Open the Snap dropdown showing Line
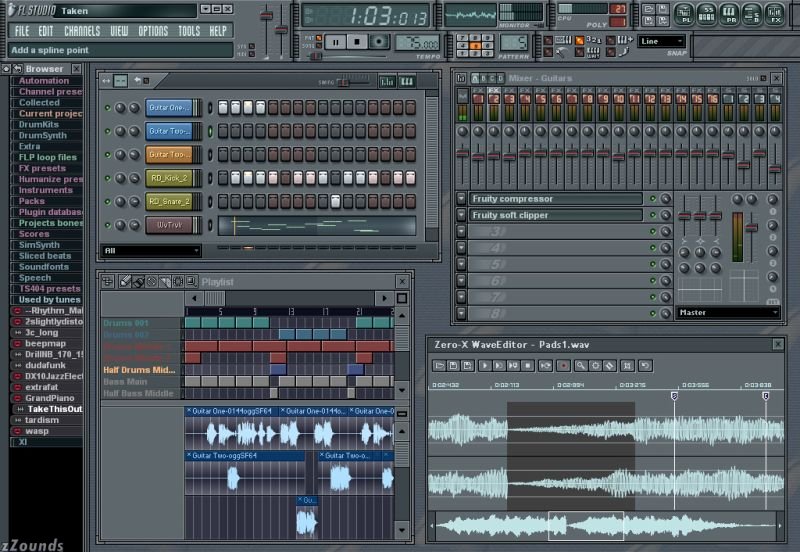The image size is (800, 552). (661, 41)
